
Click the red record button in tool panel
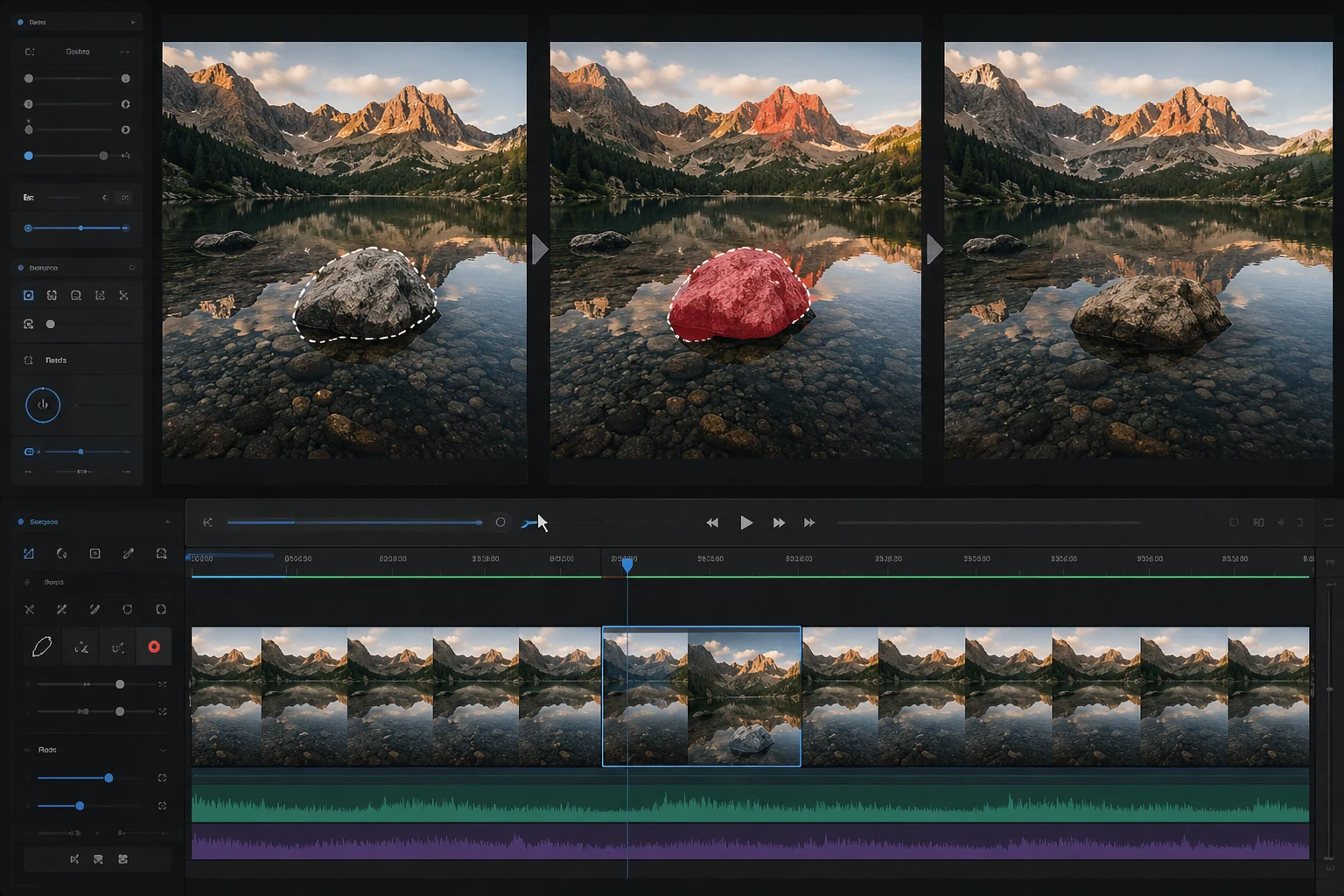(x=154, y=647)
